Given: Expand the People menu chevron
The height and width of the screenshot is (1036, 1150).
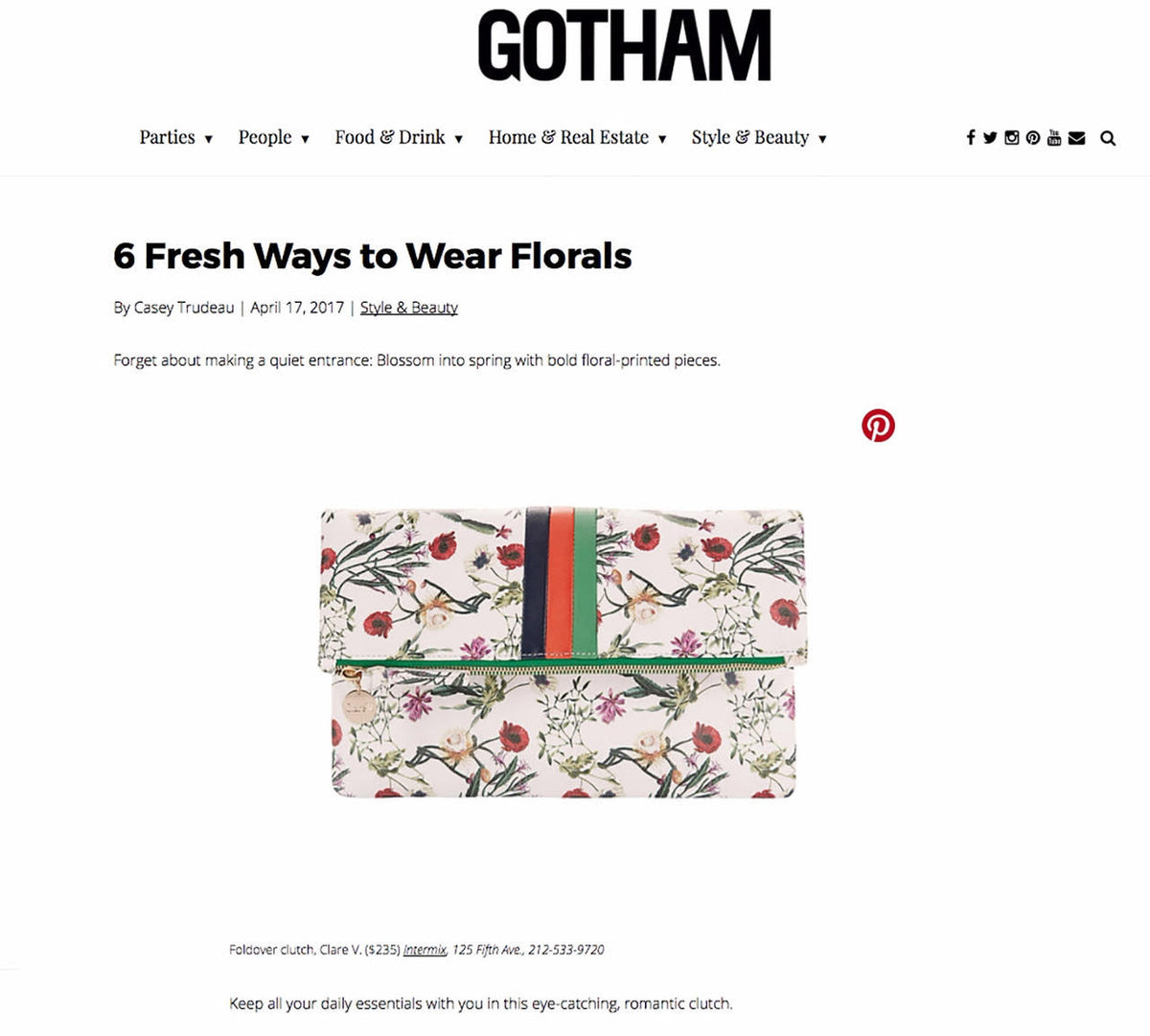Looking at the screenshot, I should click(x=307, y=140).
